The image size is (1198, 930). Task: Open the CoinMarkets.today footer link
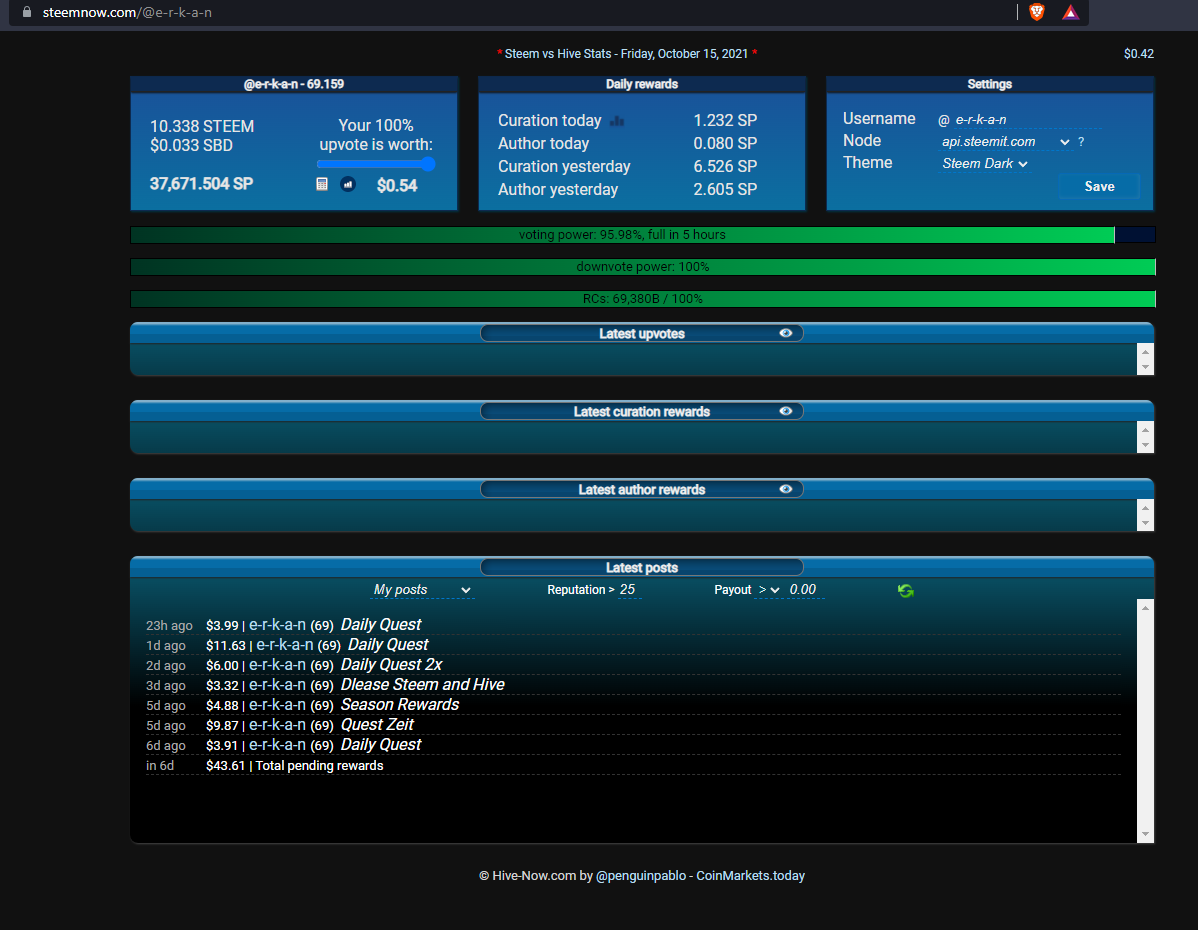(750, 876)
